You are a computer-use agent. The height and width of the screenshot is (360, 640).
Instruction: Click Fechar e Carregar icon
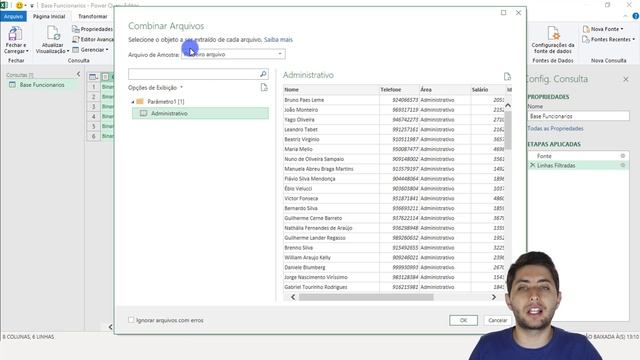(15, 33)
